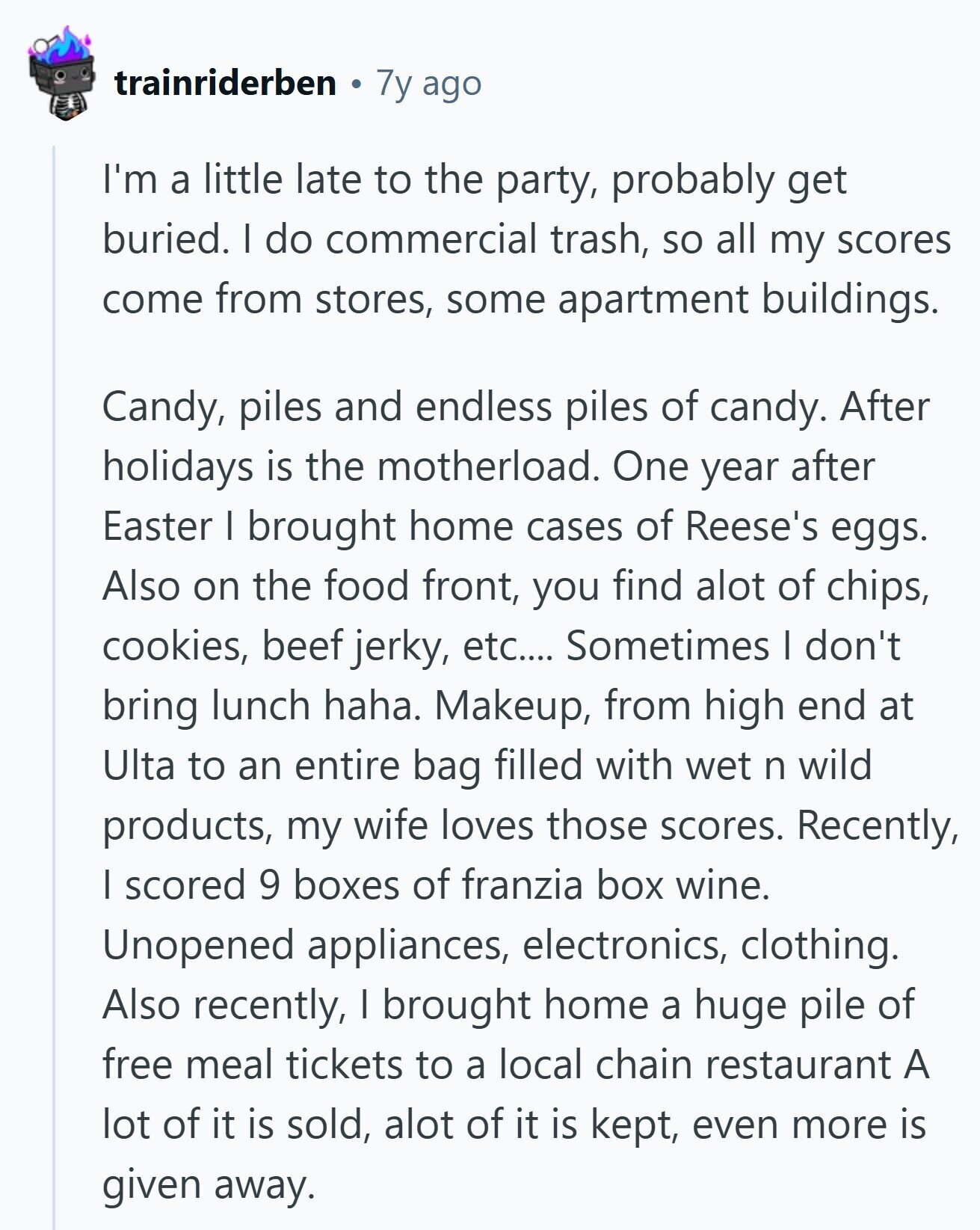Click the final words "given away."

tap(208, 1184)
